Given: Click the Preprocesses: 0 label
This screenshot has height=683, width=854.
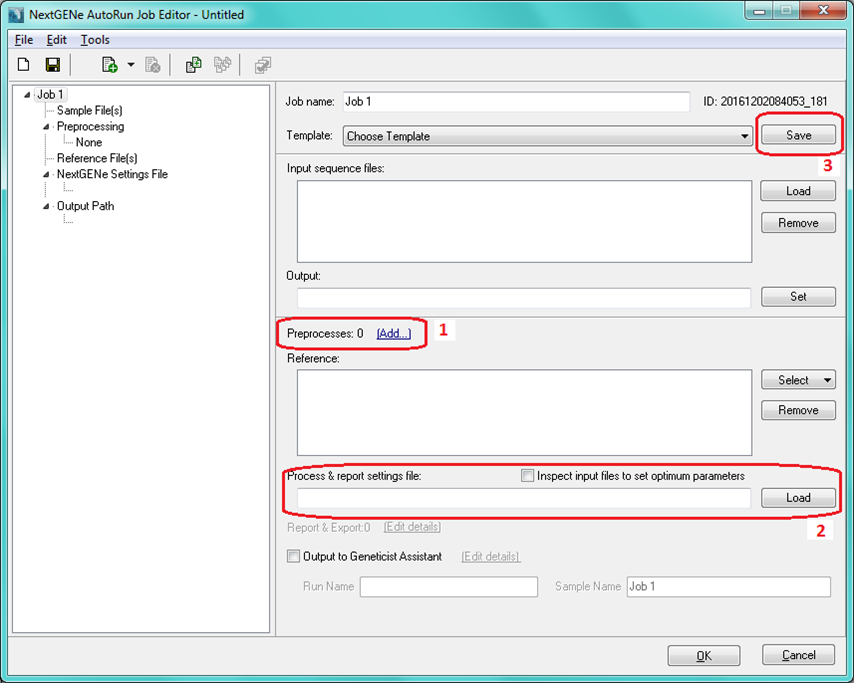Looking at the screenshot, I should pyautogui.click(x=325, y=333).
